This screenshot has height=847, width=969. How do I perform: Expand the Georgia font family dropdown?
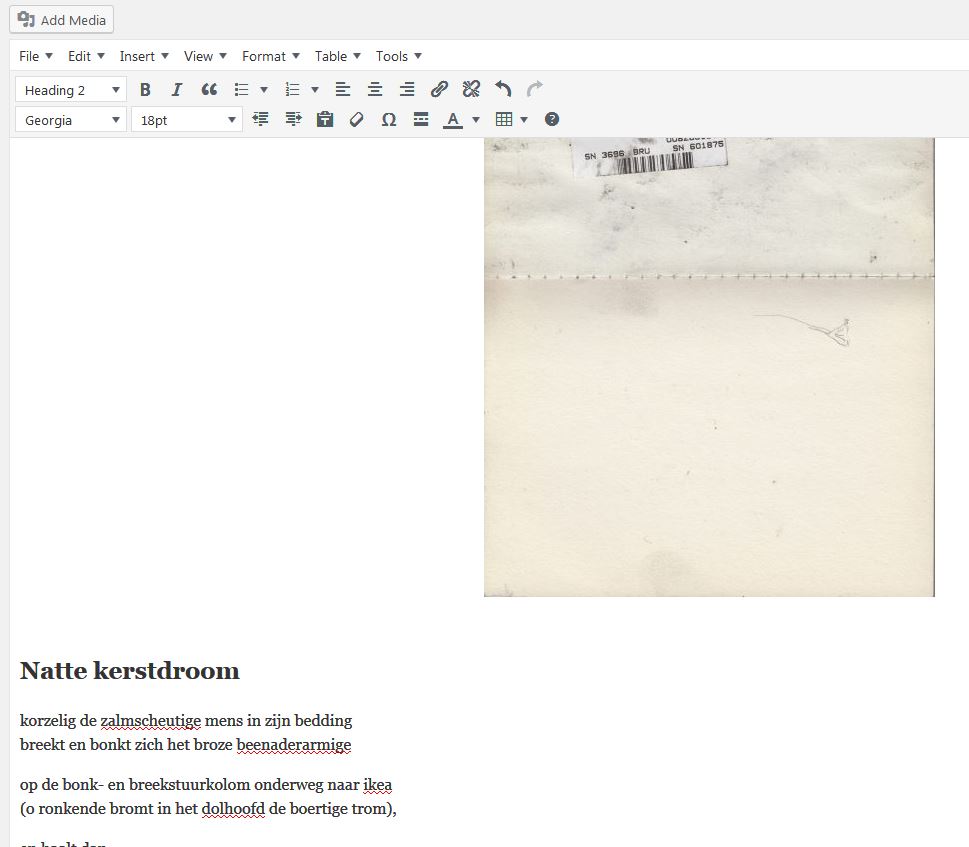(x=71, y=120)
